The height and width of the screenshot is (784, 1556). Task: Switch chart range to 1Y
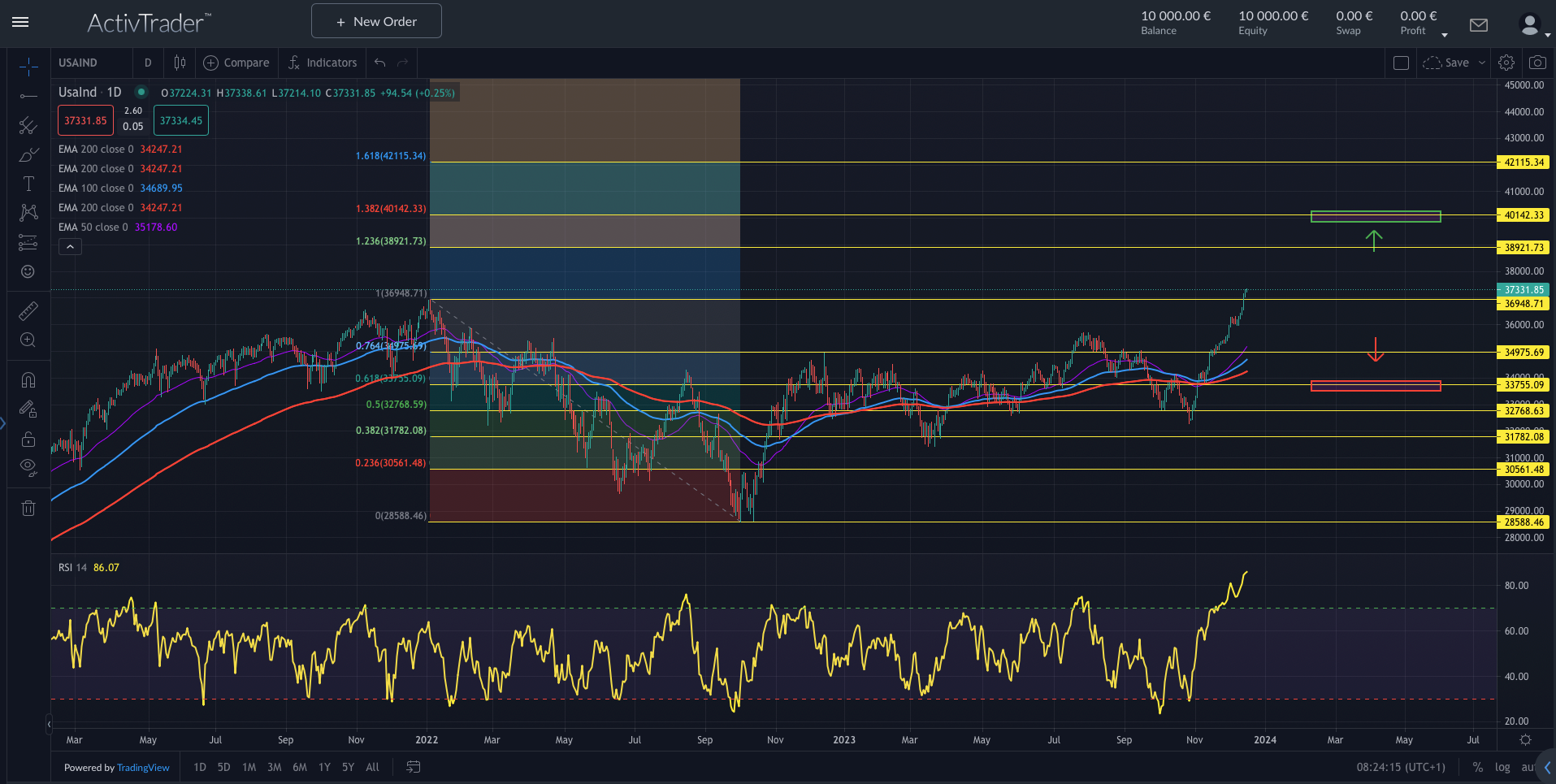(324, 767)
